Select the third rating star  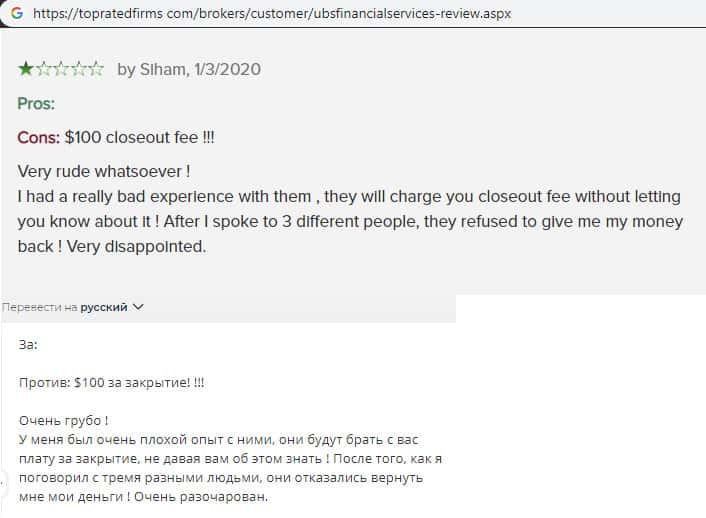[61, 69]
